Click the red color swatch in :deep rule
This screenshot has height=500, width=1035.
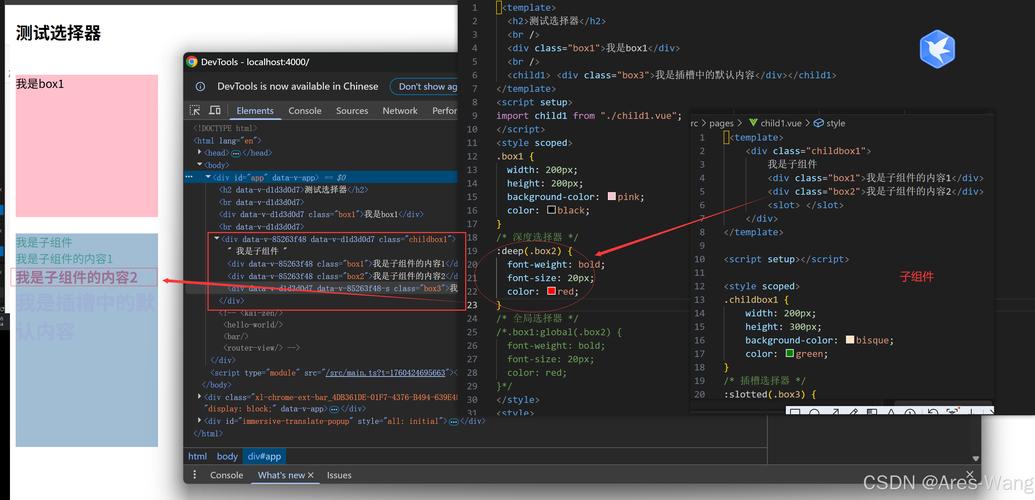pyautogui.click(x=551, y=291)
